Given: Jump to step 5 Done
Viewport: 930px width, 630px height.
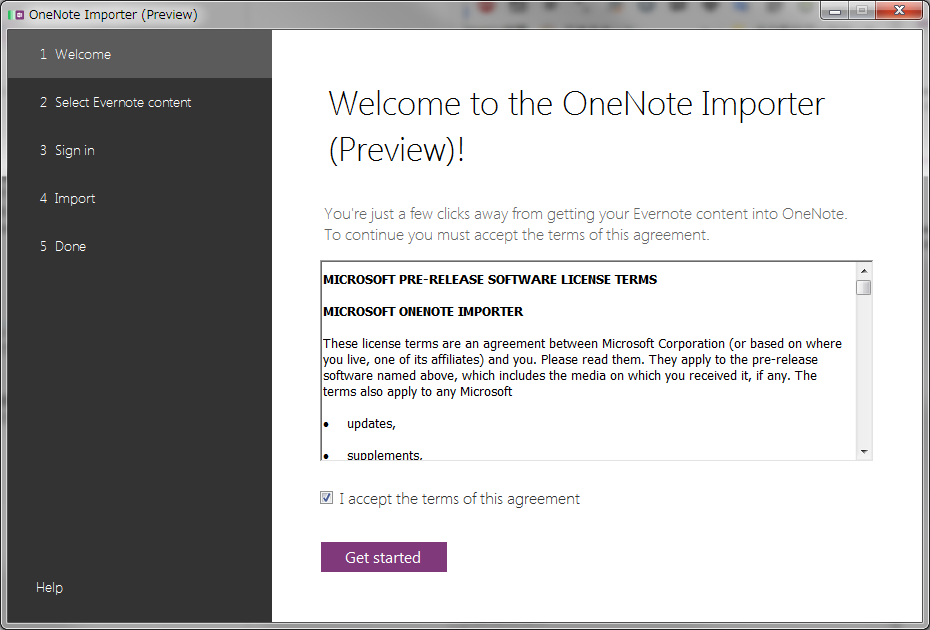Looking at the screenshot, I should [63, 246].
